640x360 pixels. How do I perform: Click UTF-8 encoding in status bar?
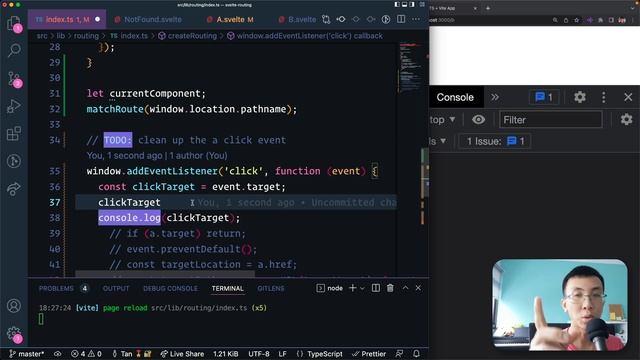(x=259, y=354)
